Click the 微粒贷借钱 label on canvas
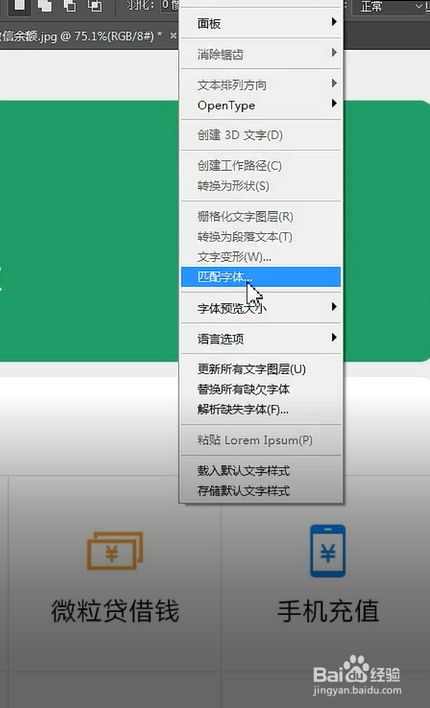430x708 pixels. (115, 610)
